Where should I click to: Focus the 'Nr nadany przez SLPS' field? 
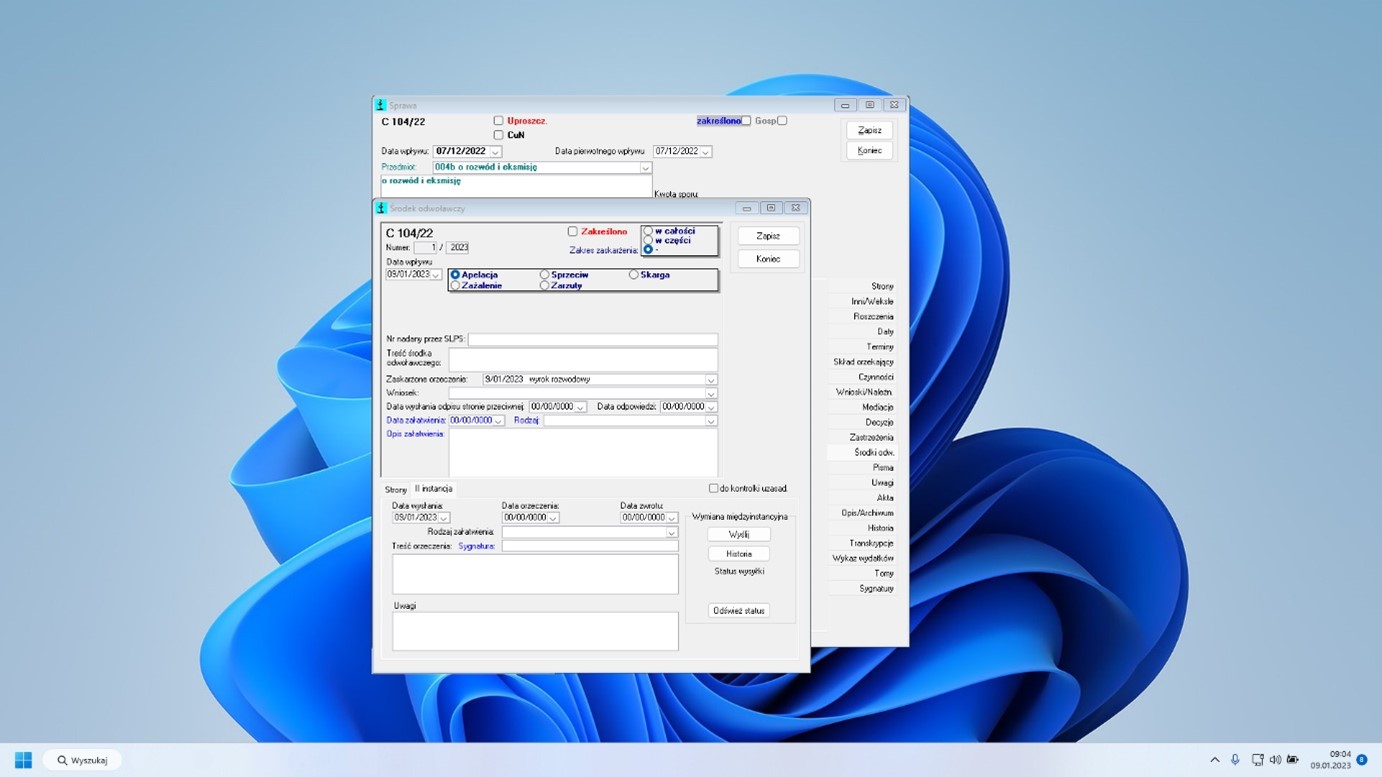pyautogui.click(x=593, y=340)
